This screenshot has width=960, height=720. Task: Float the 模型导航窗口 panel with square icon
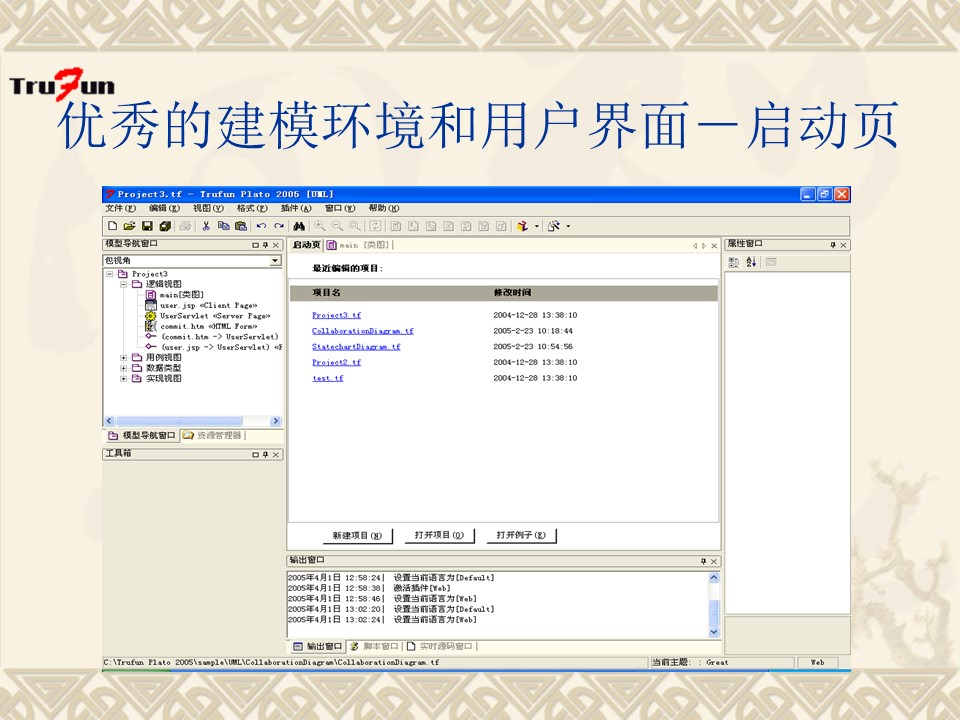coord(256,245)
